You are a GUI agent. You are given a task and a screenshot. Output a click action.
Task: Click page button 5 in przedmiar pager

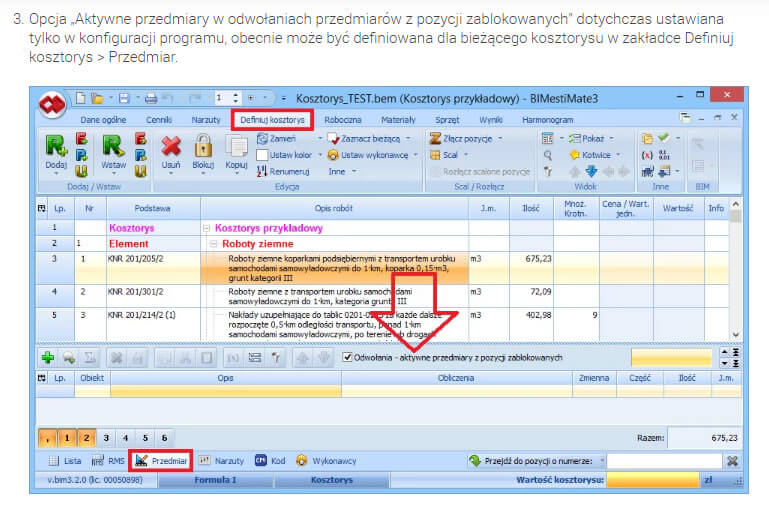click(x=145, y=438)
